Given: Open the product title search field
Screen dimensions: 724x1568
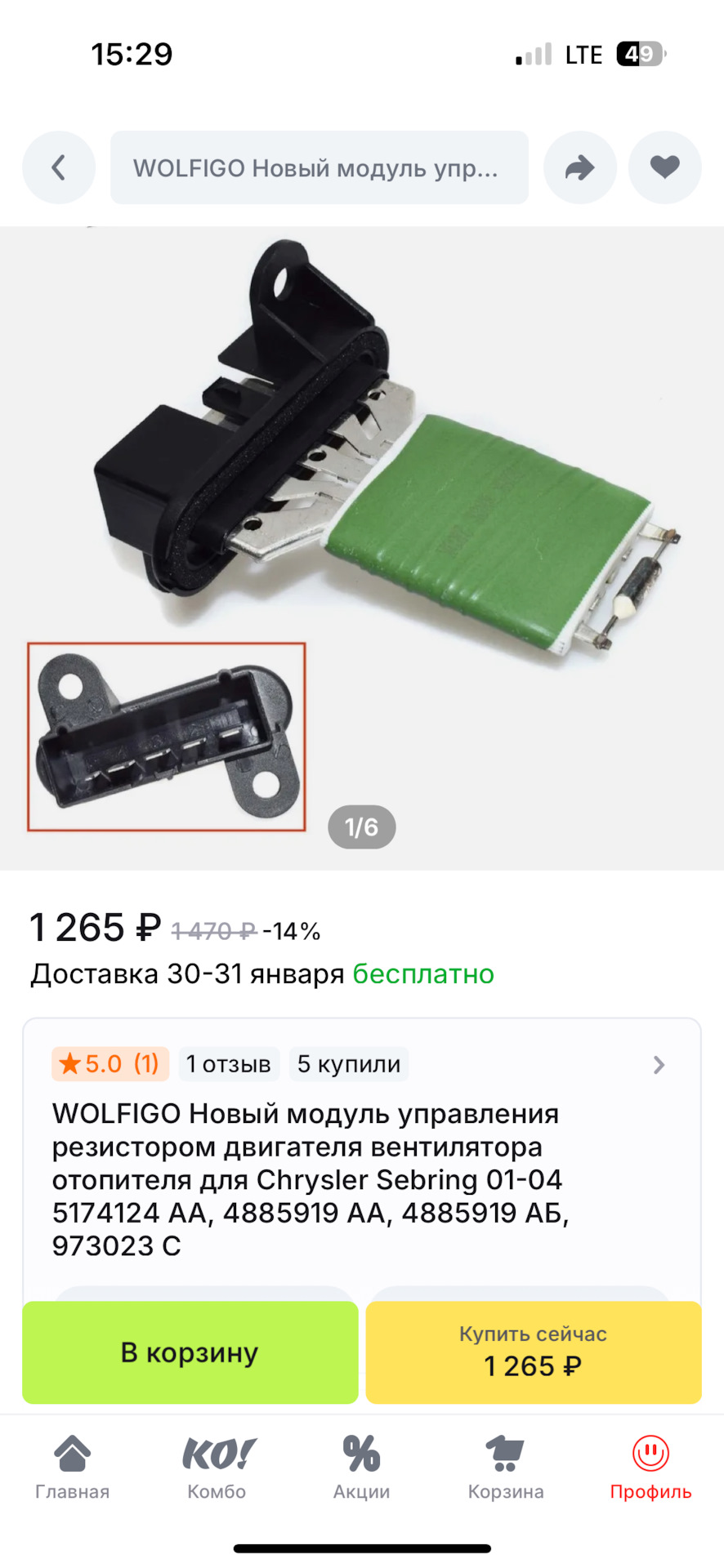Looking at the screenshot, I should [320, 167].
